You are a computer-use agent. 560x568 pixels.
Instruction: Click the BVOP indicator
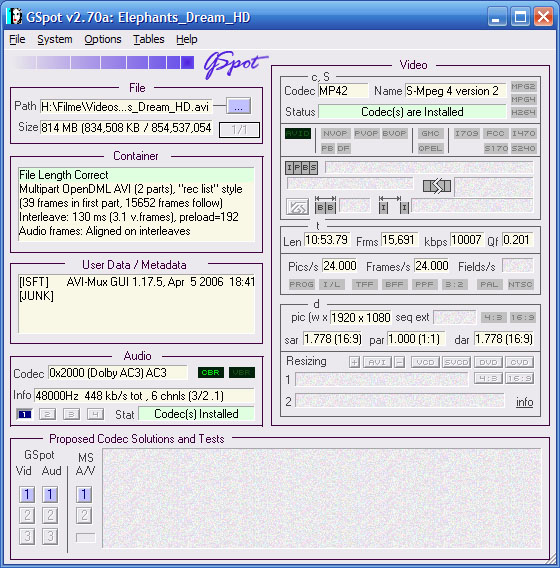pos(394,133)
